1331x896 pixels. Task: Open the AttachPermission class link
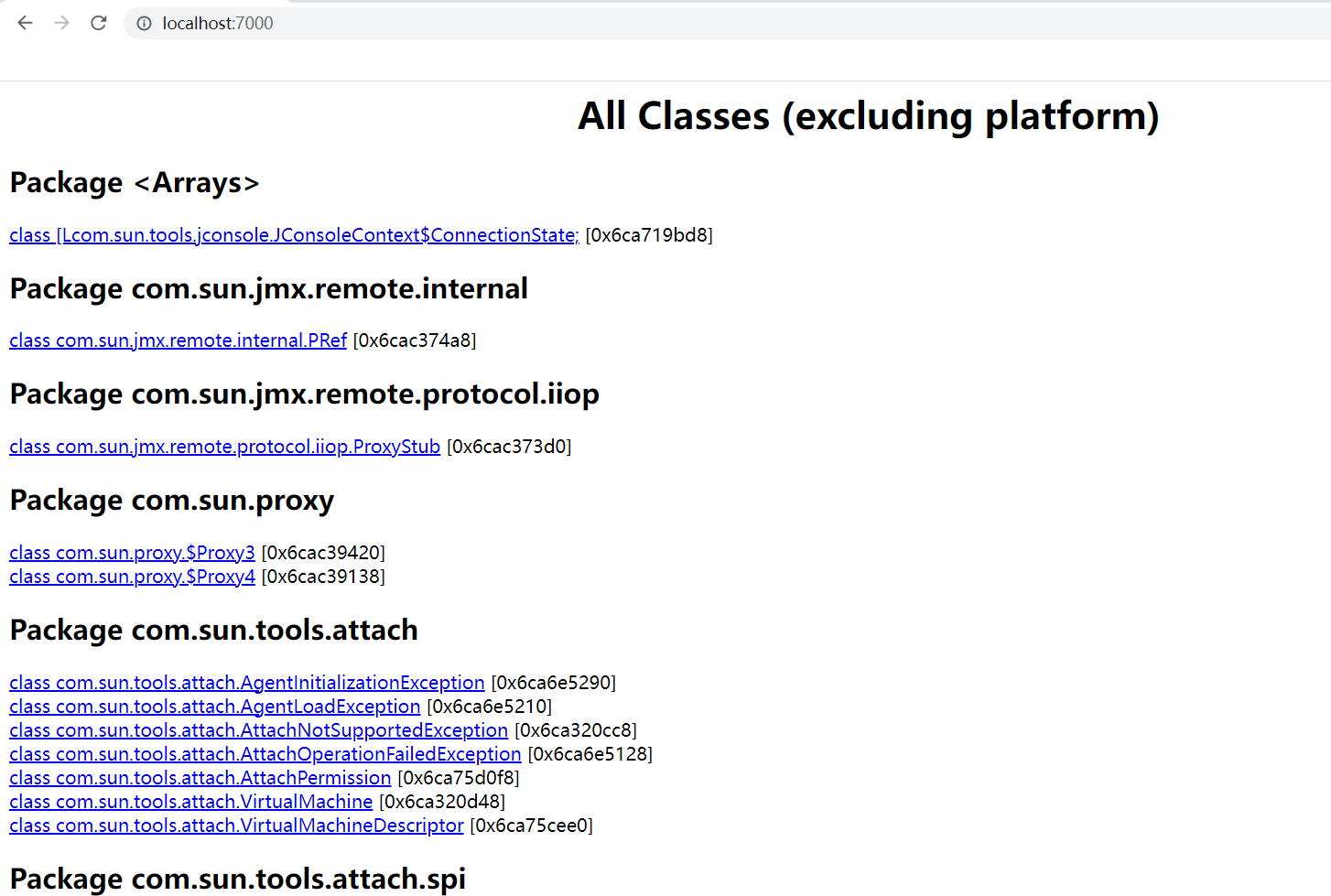click(x=200, y=778)
